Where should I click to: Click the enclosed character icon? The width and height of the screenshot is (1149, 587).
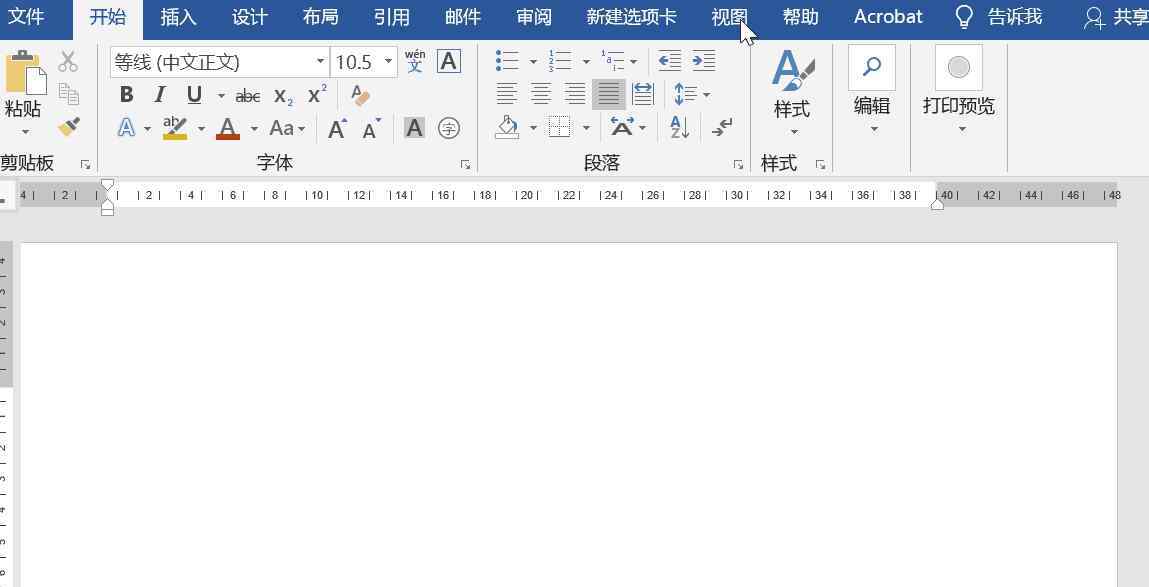[x=448, y=129]
